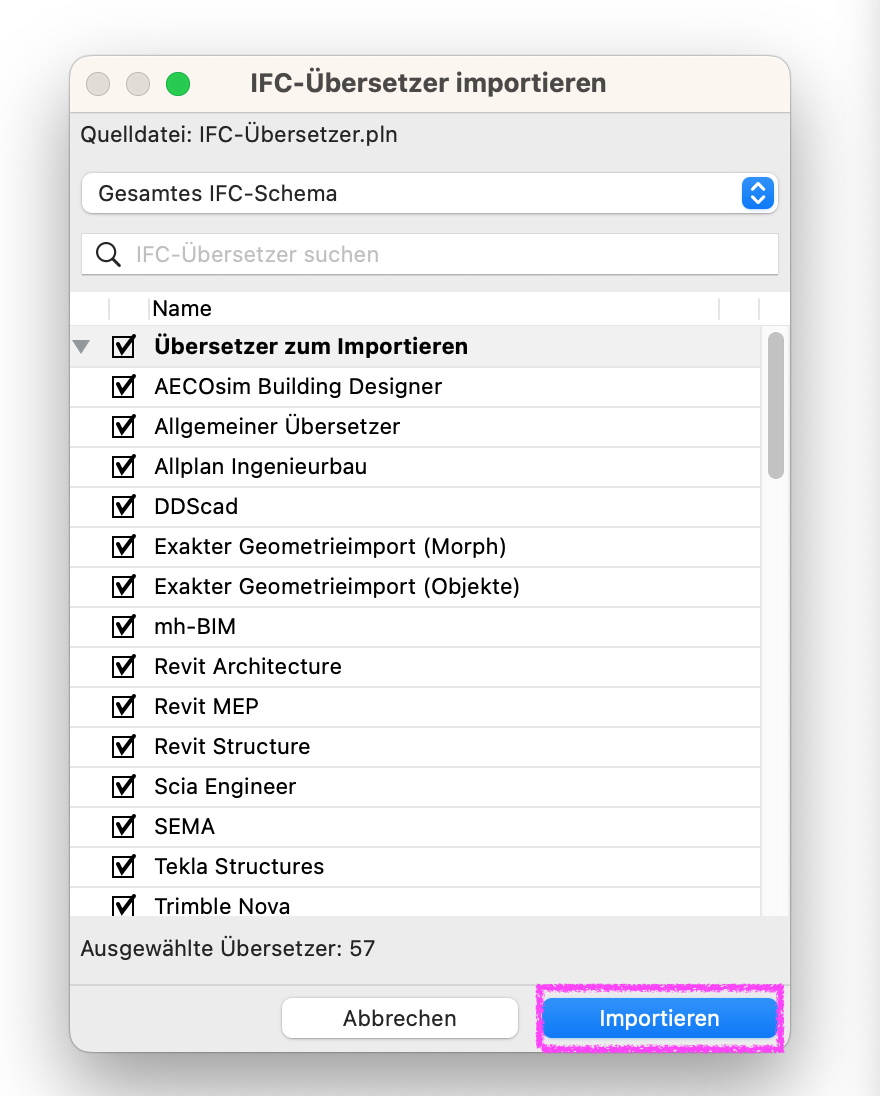Select the Scia Engineer row text

click(x=225, y=786)
